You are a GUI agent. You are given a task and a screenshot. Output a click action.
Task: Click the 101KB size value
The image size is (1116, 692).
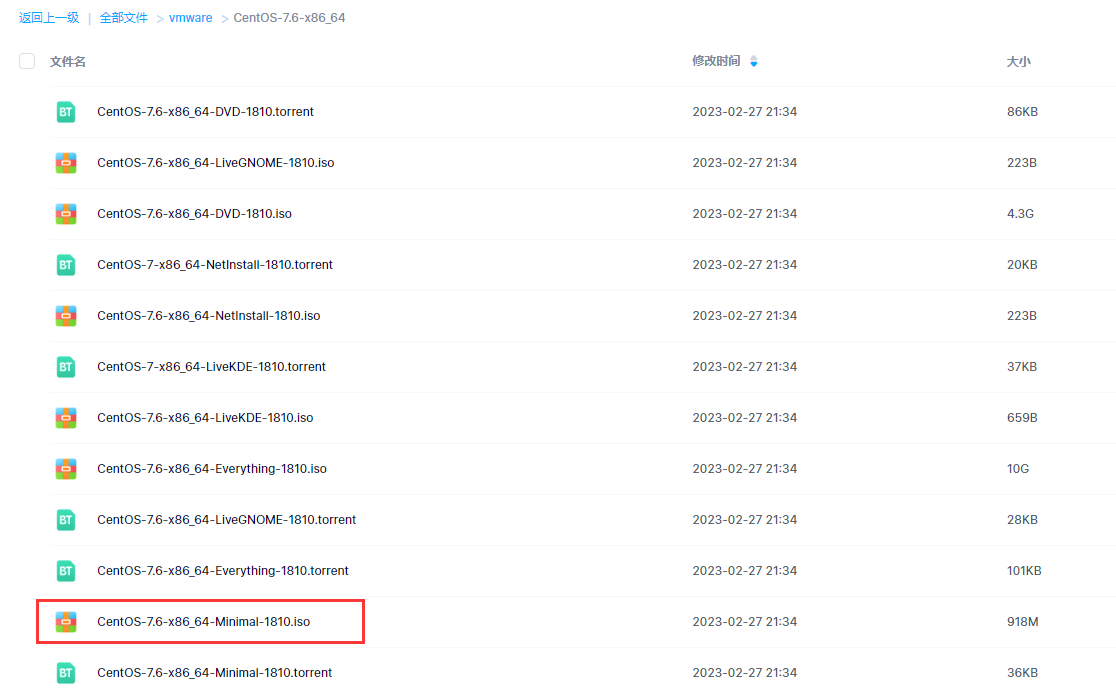tap(1024, 571)
